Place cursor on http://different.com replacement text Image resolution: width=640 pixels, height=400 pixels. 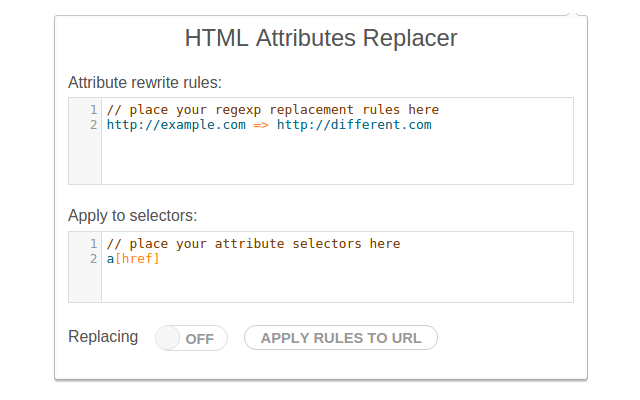click(x=353, y=125)
